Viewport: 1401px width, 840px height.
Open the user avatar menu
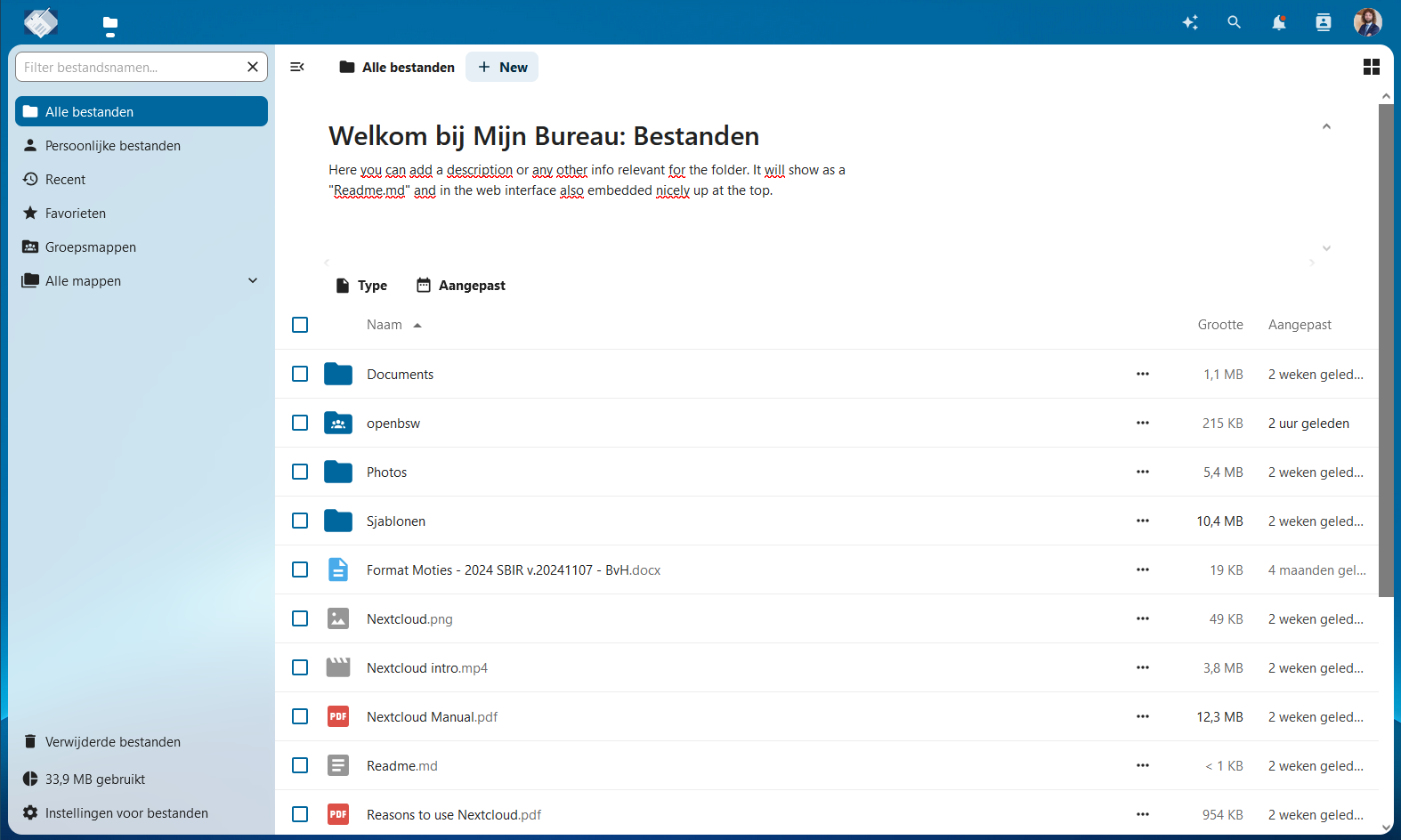tap(1368, 22)
